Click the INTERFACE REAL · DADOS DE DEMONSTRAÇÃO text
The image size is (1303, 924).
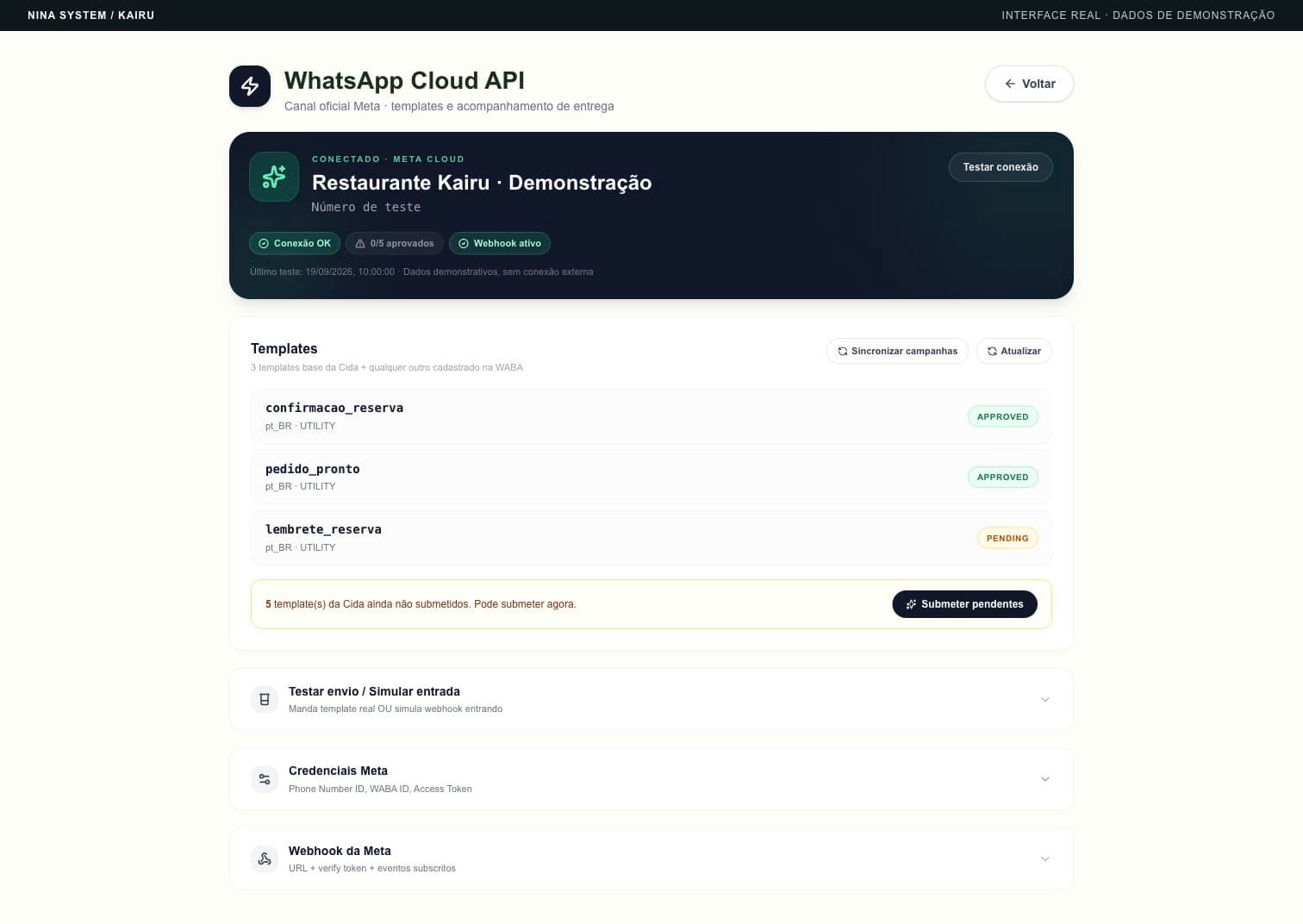click(x=1138, y=16)
